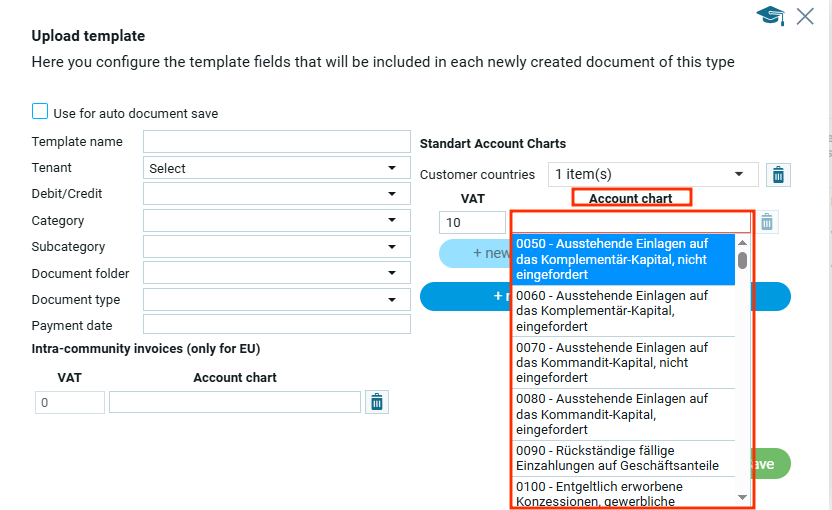Image resolution: width=832 pixels, height=510 pixels.
Task: Open the Tenant Select dropdown
Action: (x=276, y=168)
